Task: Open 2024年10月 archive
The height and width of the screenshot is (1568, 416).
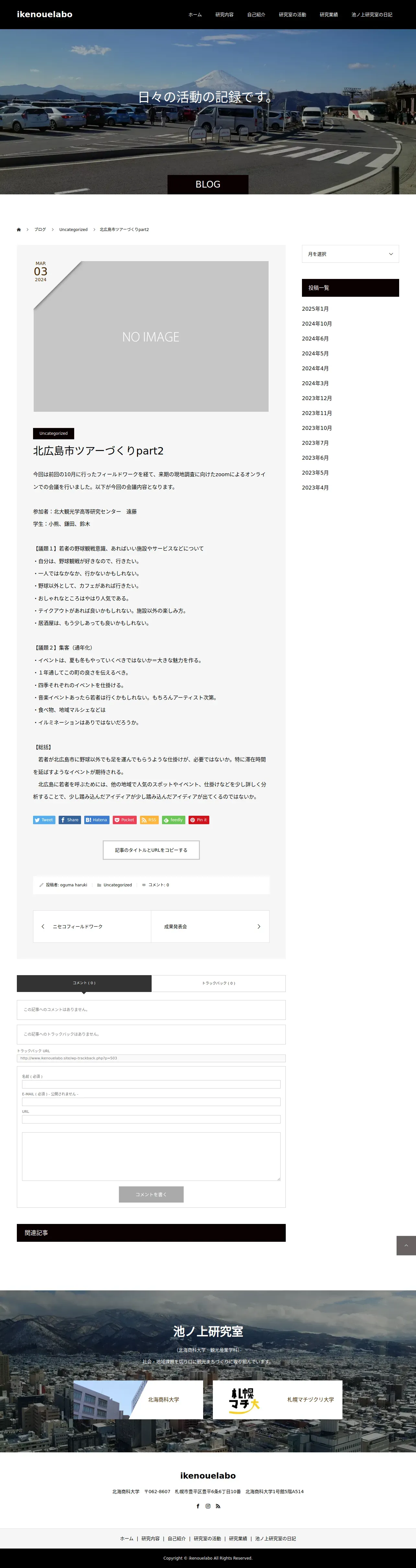Action: pos(317,324)
